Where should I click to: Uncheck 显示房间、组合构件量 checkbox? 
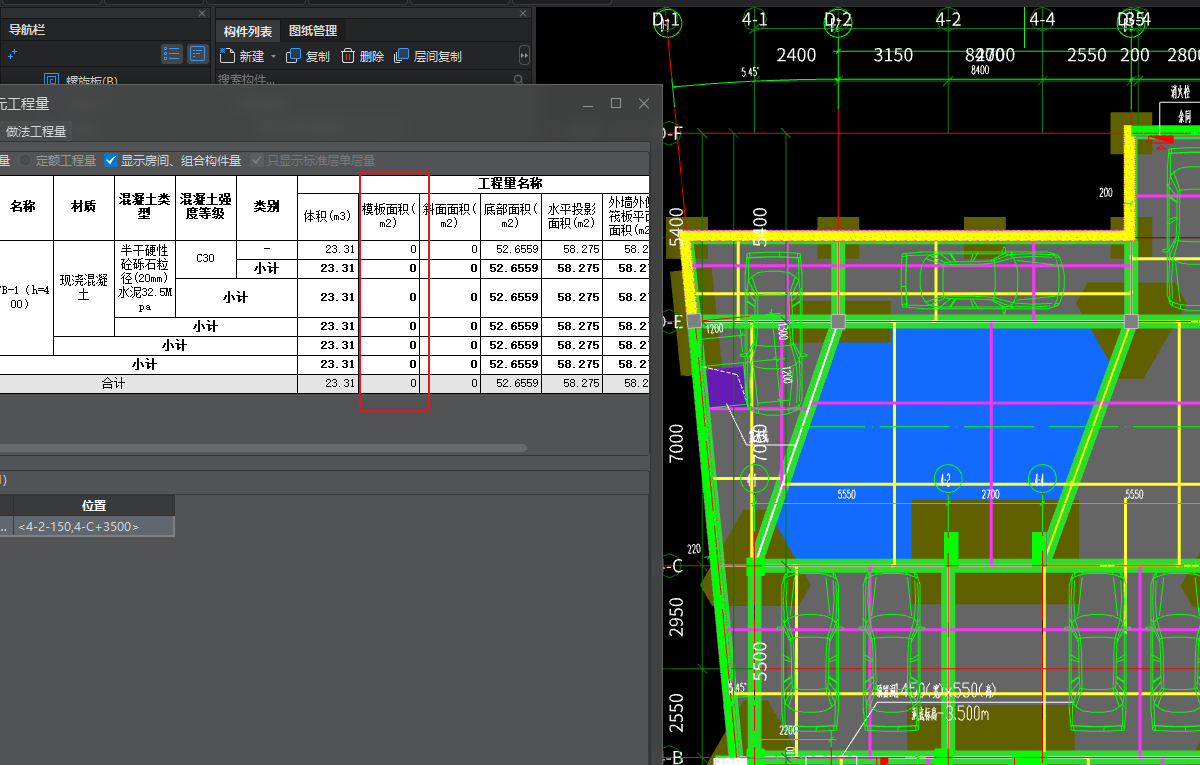(x=111, y=160)
